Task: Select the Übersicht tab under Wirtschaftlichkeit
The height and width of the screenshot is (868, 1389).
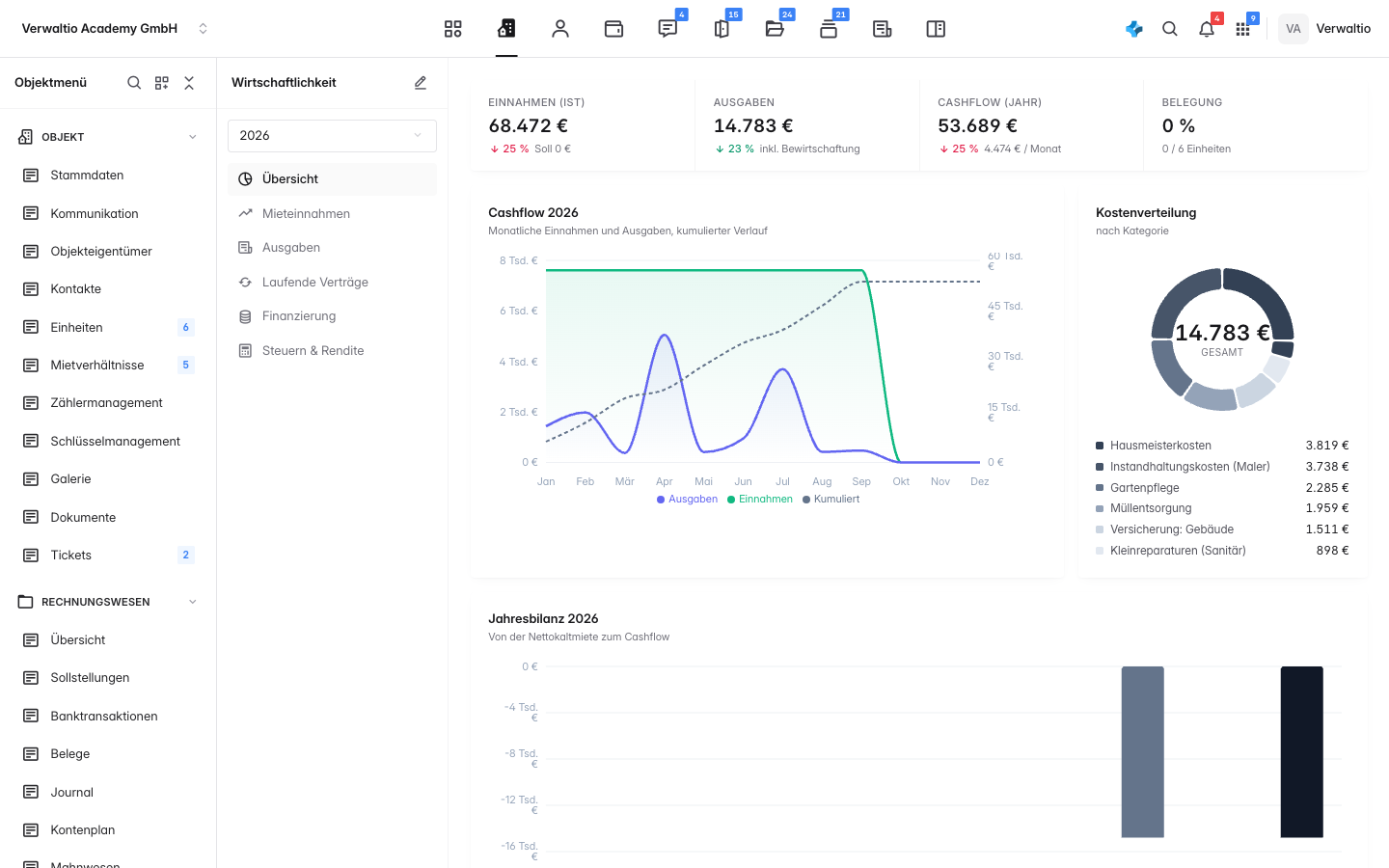Action: click(332, 179)
